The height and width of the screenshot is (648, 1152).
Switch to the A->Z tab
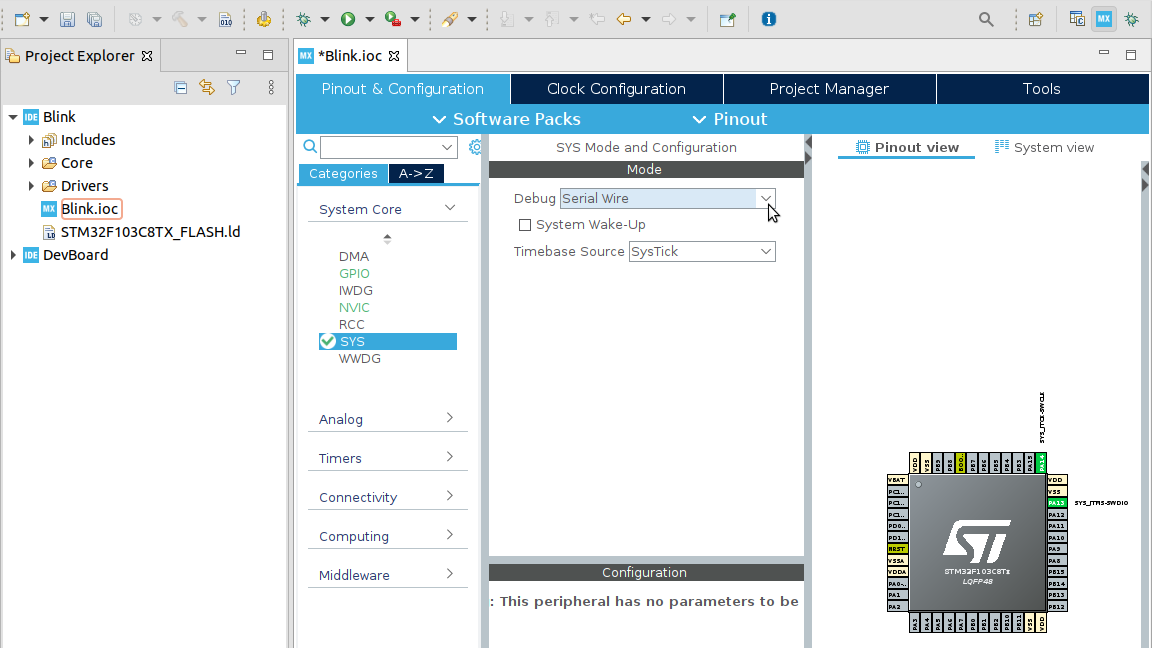(x=416, y=173)
